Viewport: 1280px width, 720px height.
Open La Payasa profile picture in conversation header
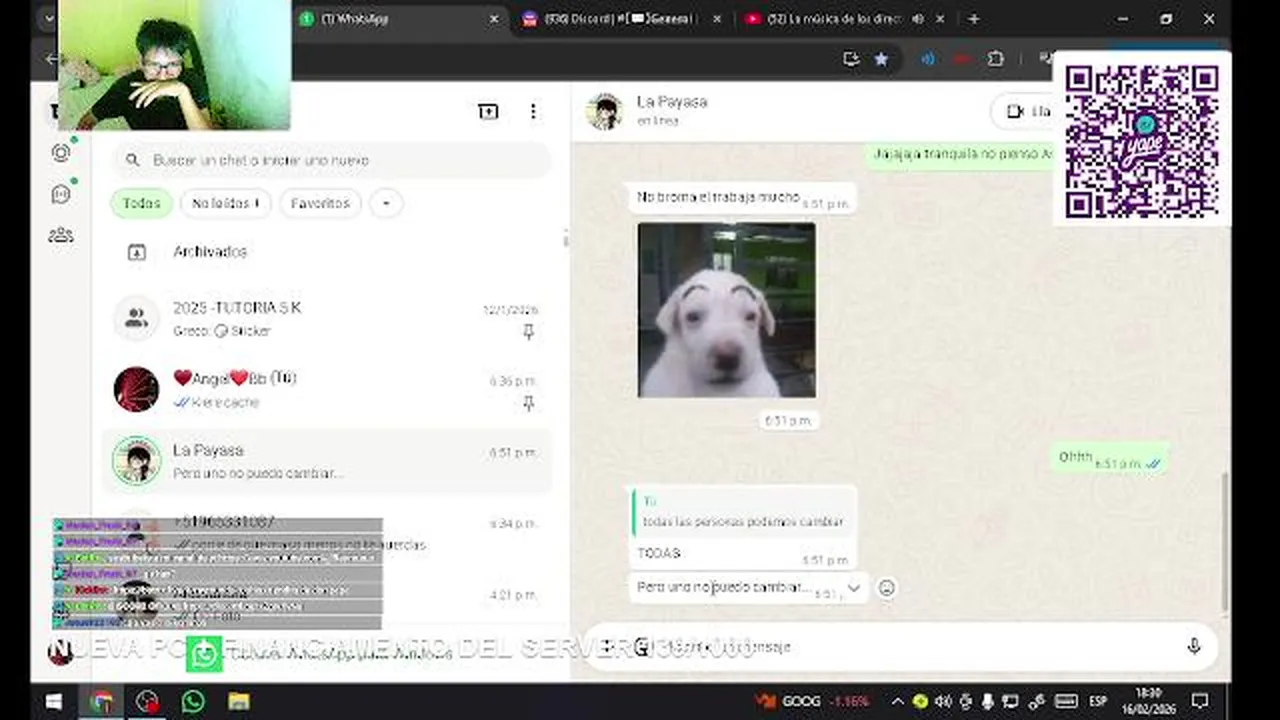(x=605, y=111)
